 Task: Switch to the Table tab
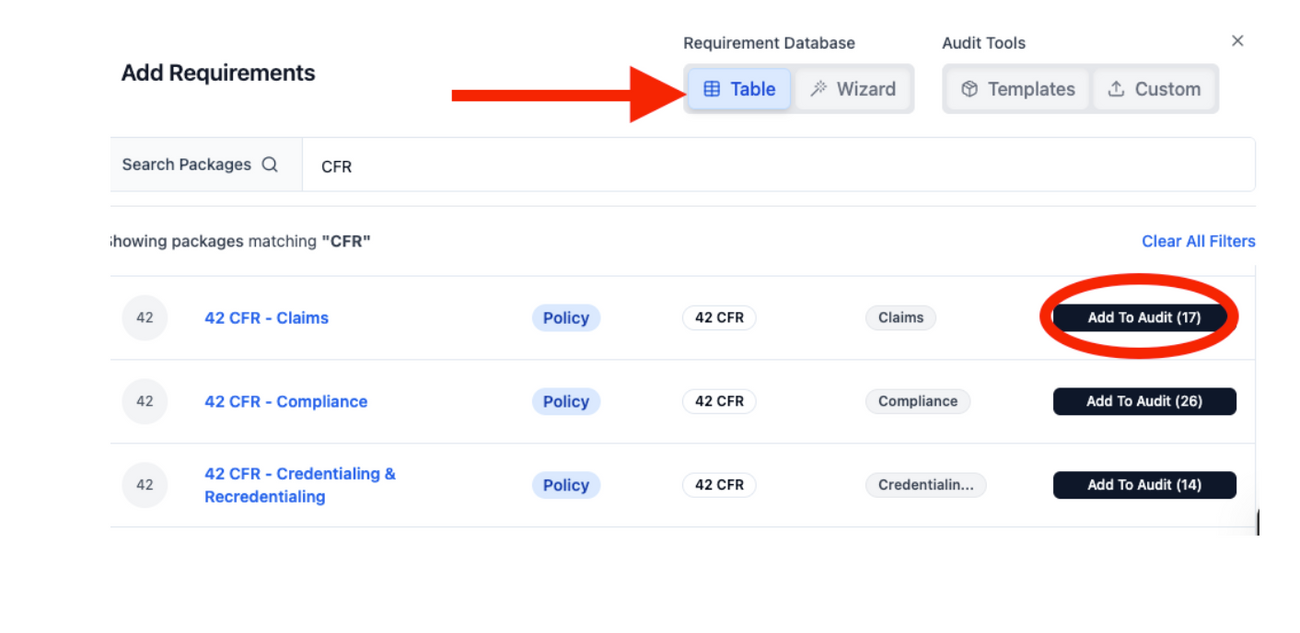pos(739,89)
